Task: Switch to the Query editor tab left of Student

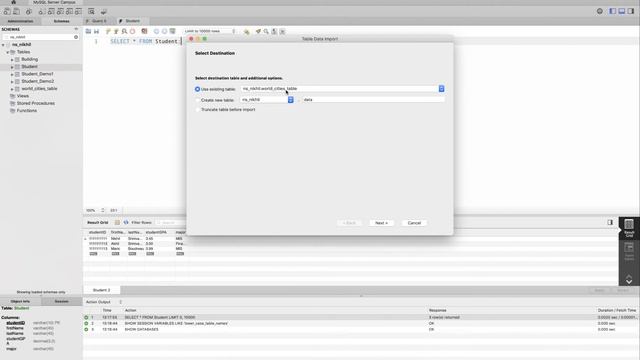Action: pyautogui.click(x=98, y=21)
